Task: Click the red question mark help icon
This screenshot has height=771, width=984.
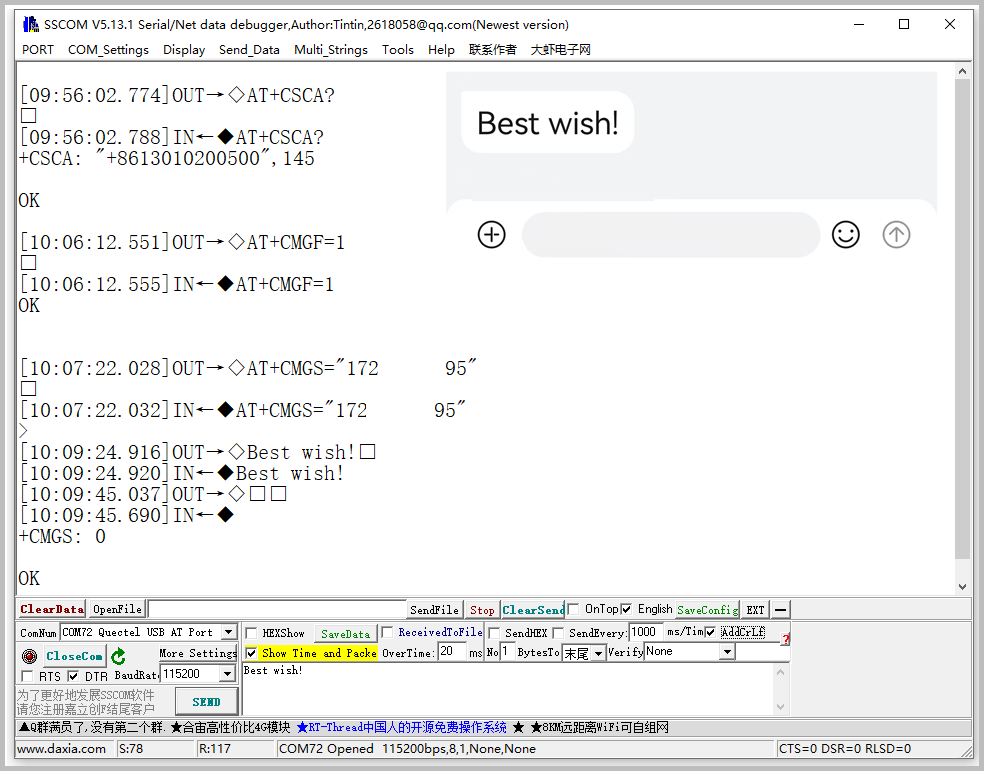Action: point(785,639)
